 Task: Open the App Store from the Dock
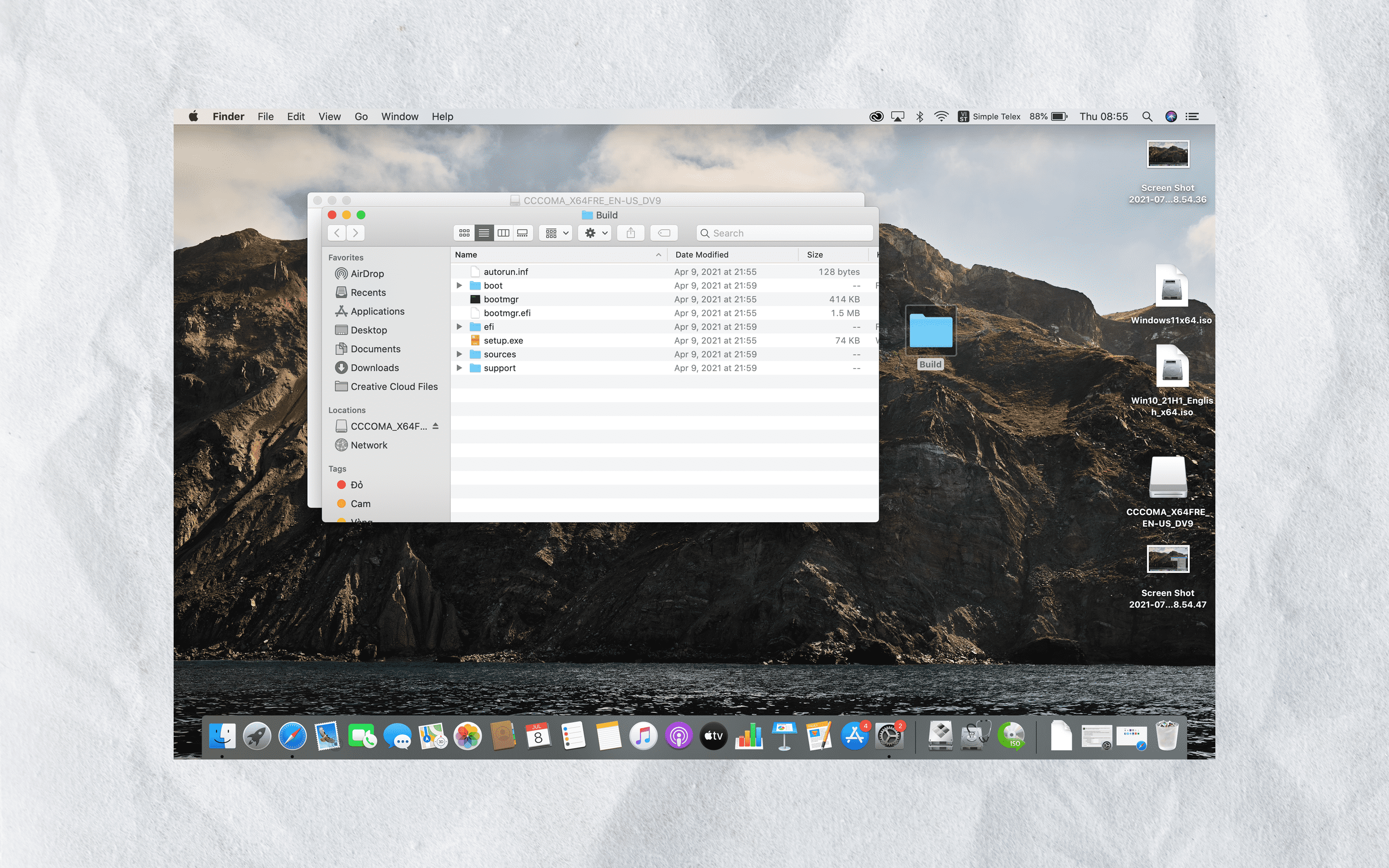855,735
